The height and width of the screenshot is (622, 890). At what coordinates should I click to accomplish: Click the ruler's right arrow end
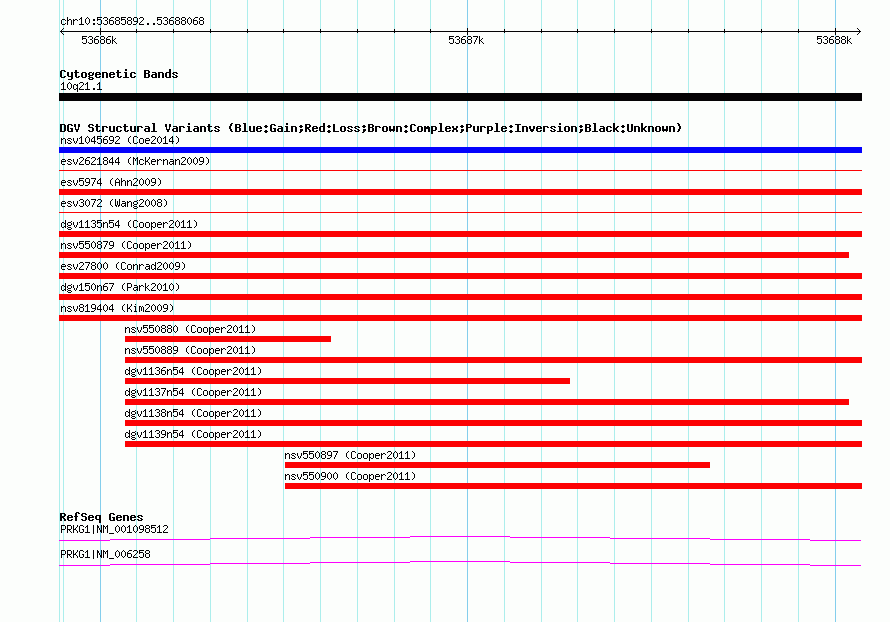pos(859,31)
